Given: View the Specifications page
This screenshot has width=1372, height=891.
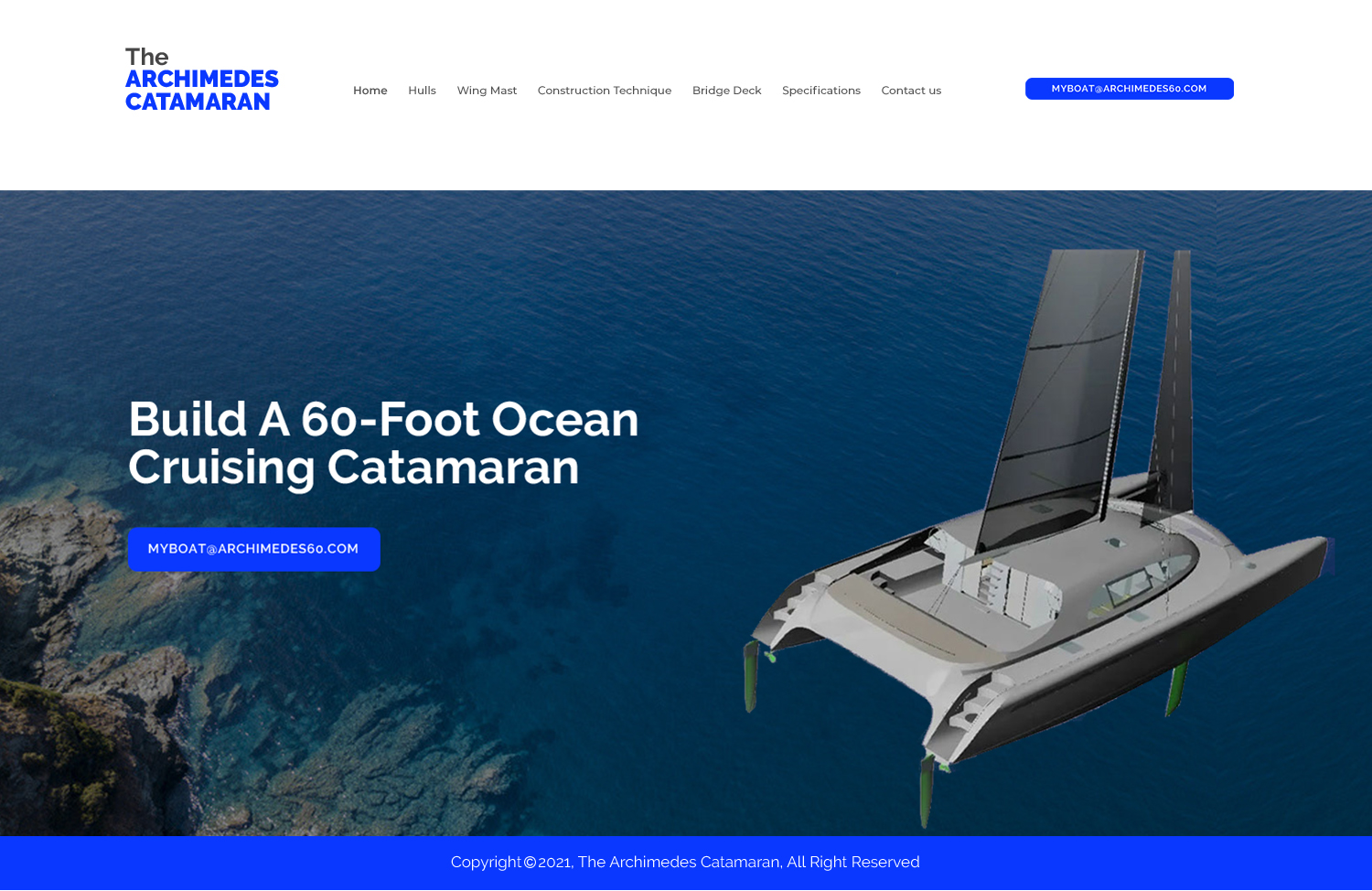Looking at the screenshot, I should (x=821, y=91).
